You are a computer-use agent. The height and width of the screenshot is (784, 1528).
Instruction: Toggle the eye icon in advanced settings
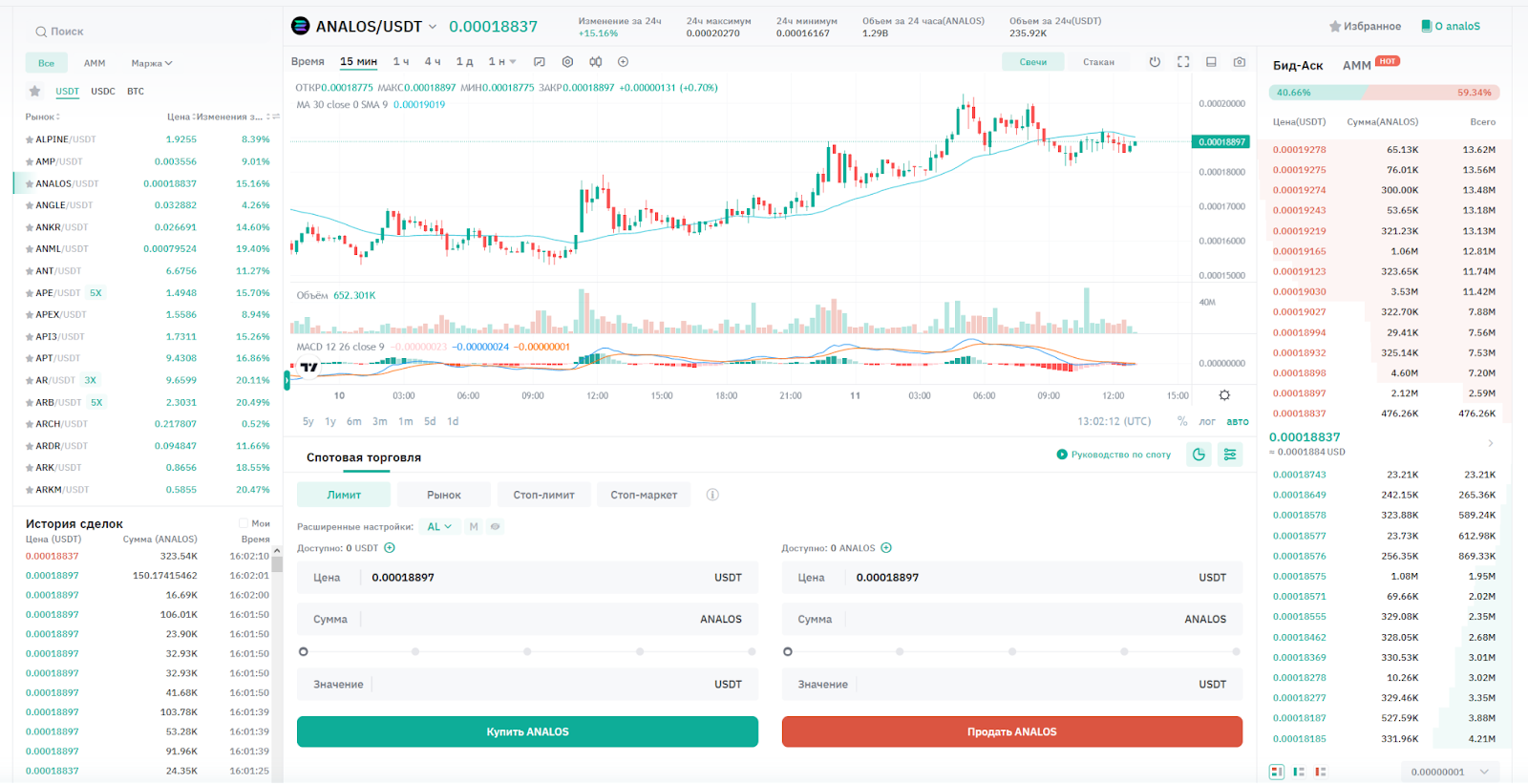coord(496,527)
